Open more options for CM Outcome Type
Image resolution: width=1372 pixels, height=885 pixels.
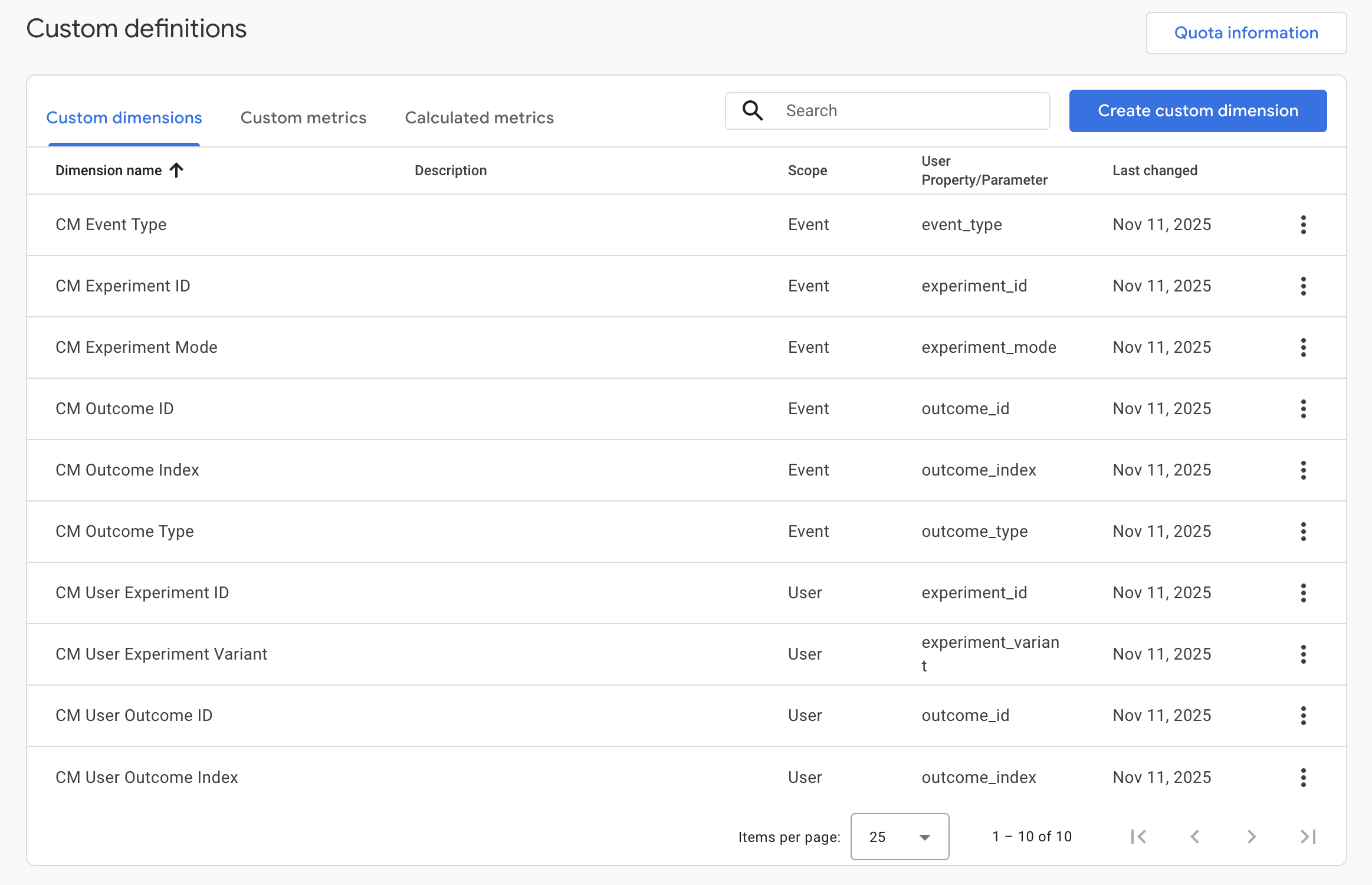(1303, 532)
